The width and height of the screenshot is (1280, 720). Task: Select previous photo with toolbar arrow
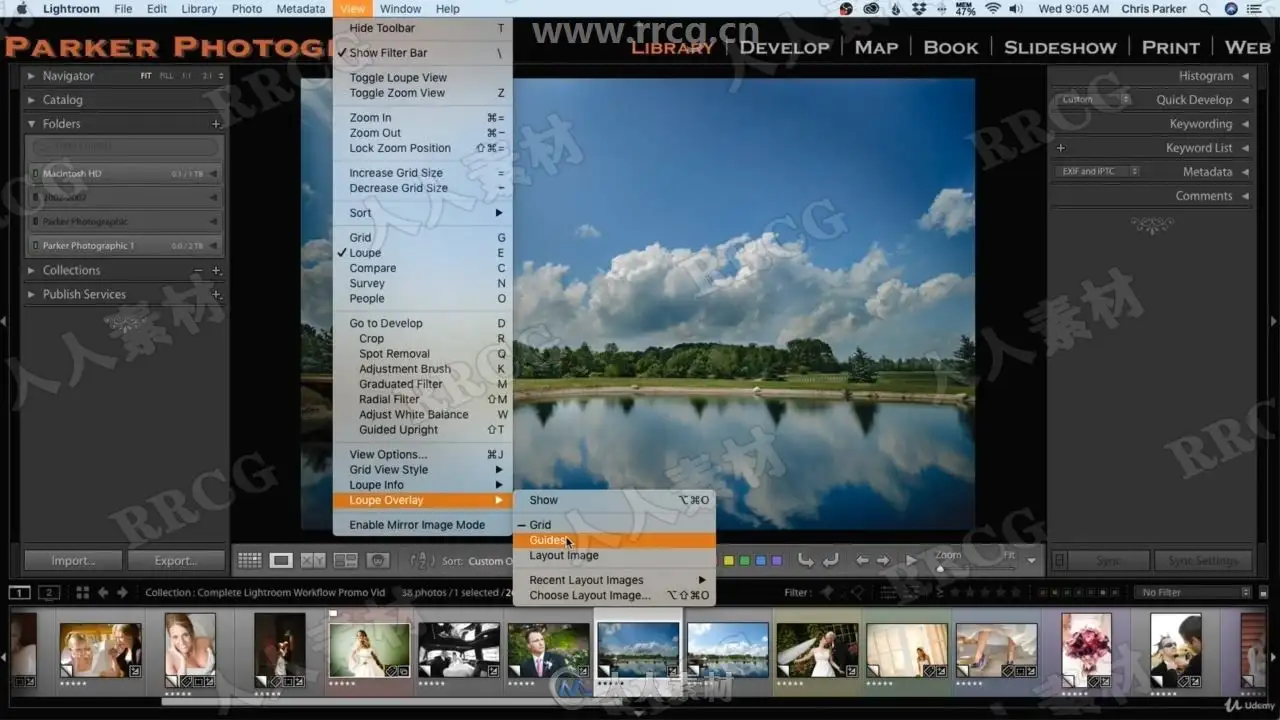[862, 561]
